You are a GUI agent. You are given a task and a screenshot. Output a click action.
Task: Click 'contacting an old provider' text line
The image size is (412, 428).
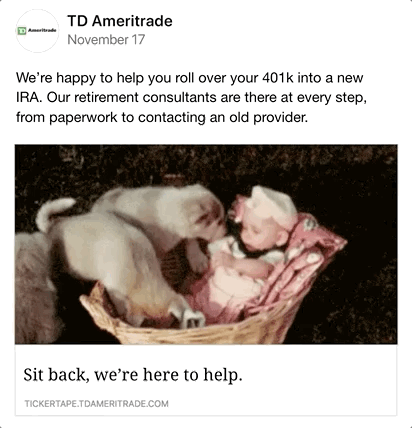click(x=223, y=117)
